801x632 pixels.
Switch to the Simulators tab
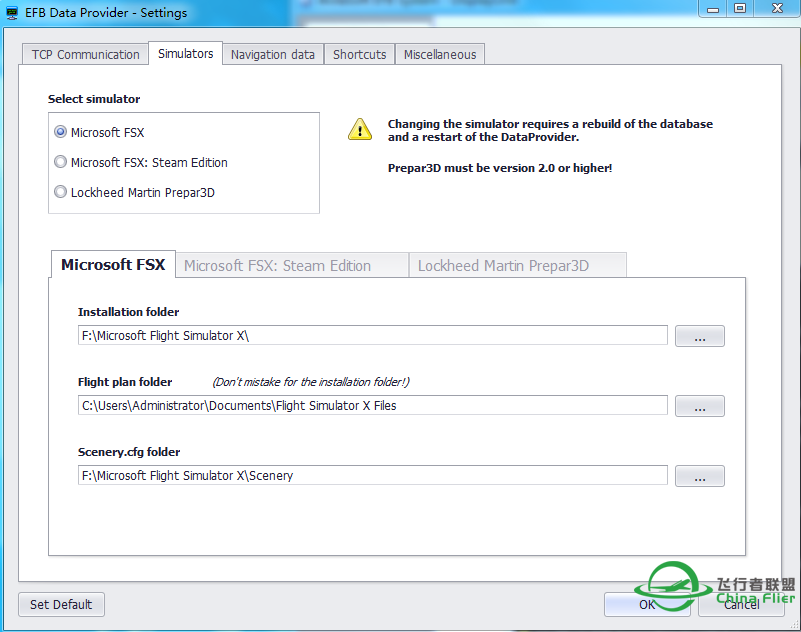tap(185, 53)
